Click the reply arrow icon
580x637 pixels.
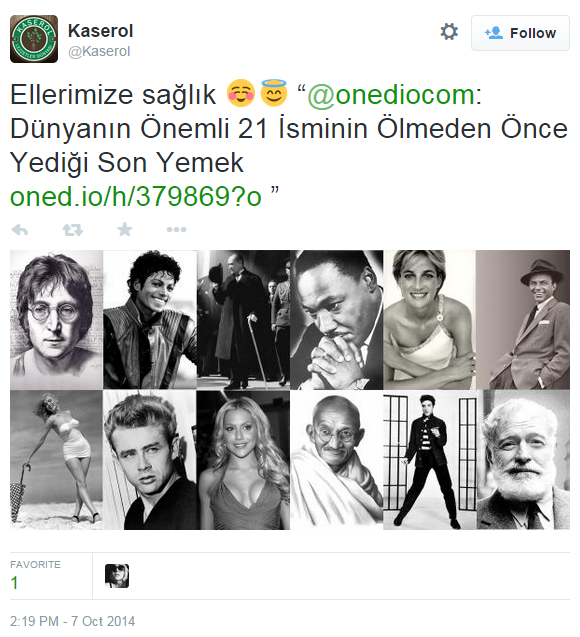(20, 230)
